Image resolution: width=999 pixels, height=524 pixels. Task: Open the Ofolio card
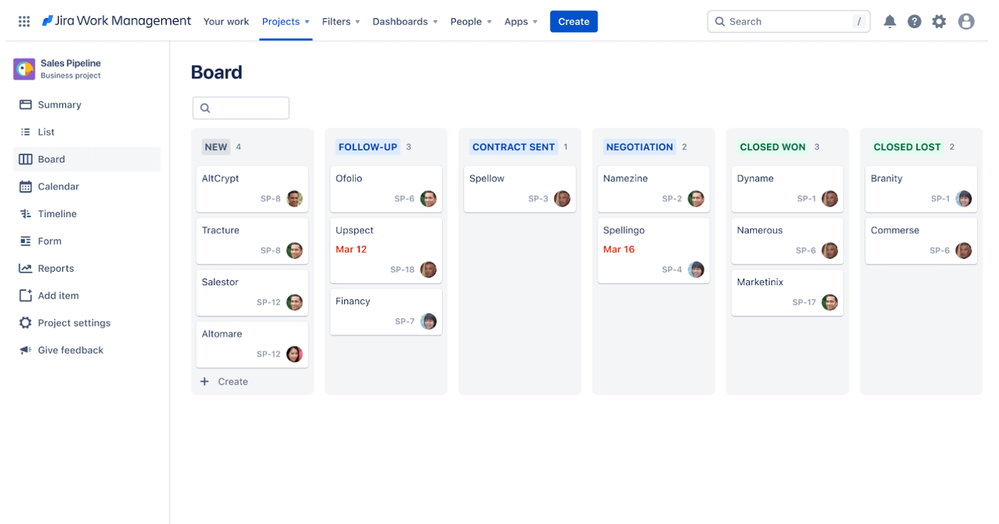(x=386, y=189)
